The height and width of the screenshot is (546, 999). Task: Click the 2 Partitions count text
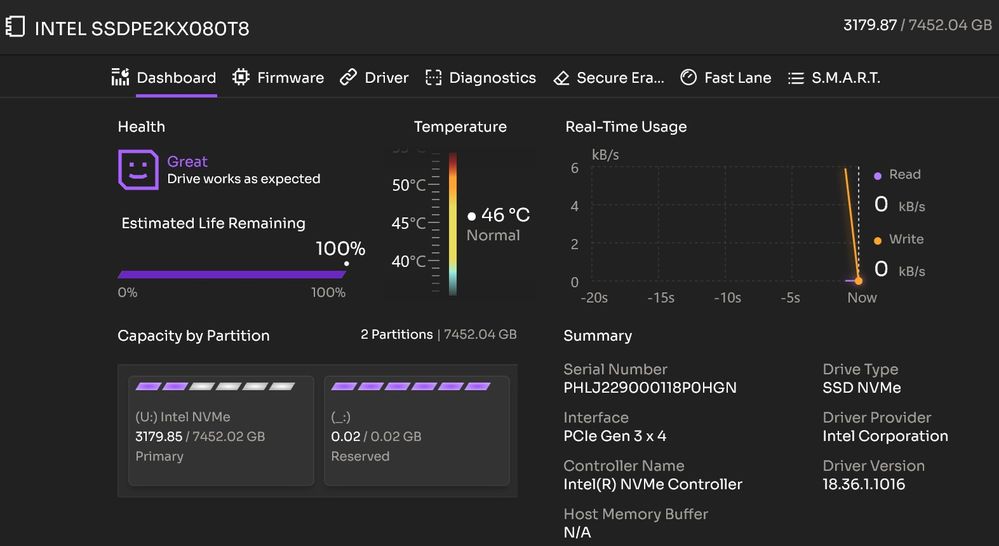tap(396, 334)
